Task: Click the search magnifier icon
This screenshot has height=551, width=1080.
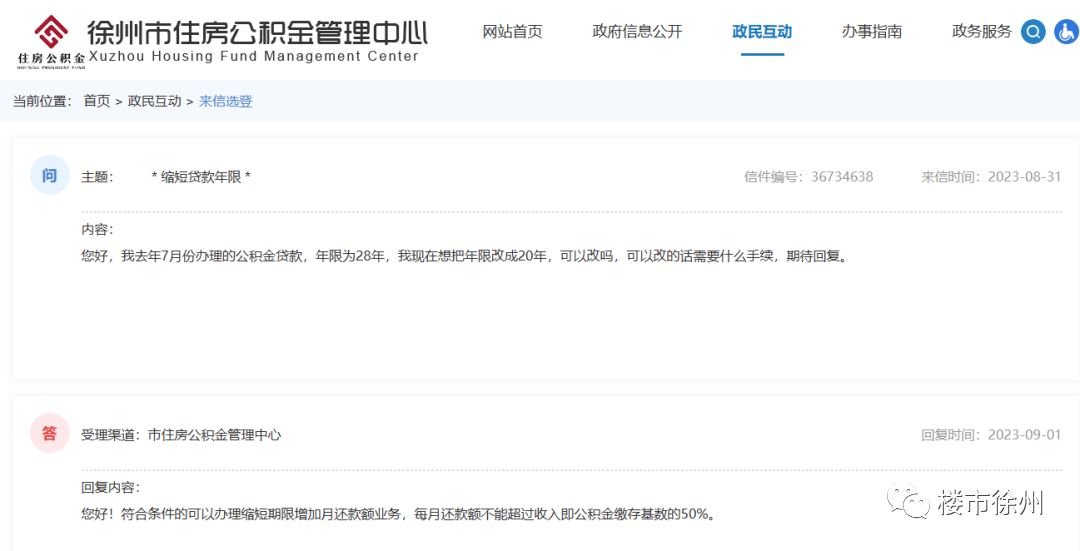Action: pos(1033,32)
